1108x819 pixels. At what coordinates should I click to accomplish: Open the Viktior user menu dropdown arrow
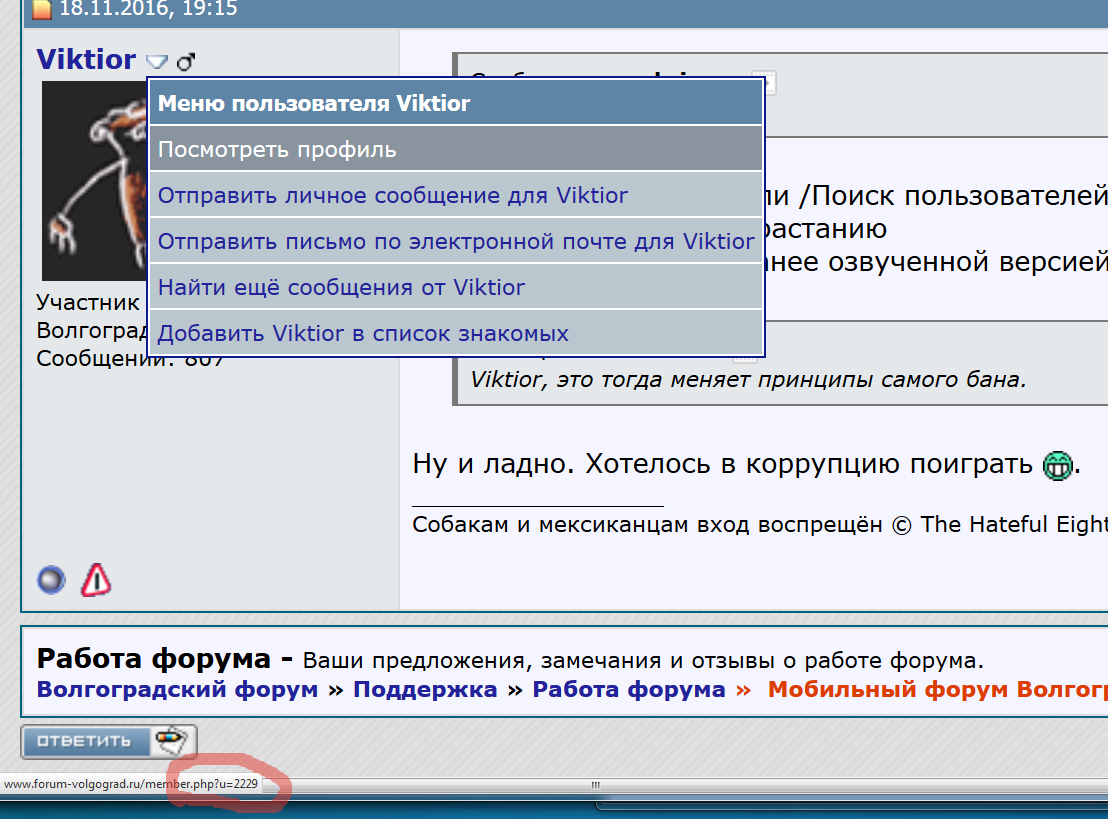(x=157, y=62)
